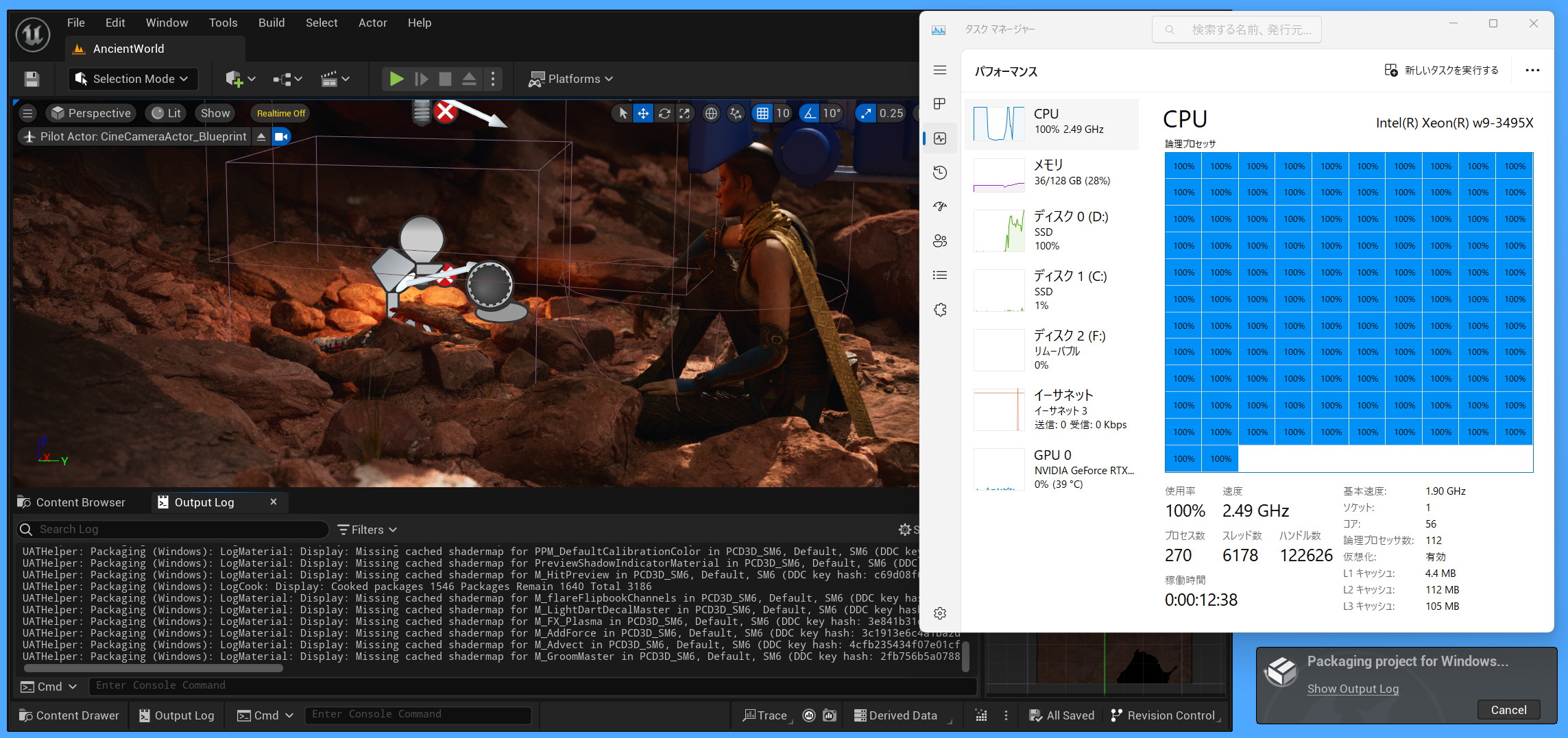Click the Realtime Off warning badge
The height and width of the screenshot is (738, 1568).
[x=281, y=113]
